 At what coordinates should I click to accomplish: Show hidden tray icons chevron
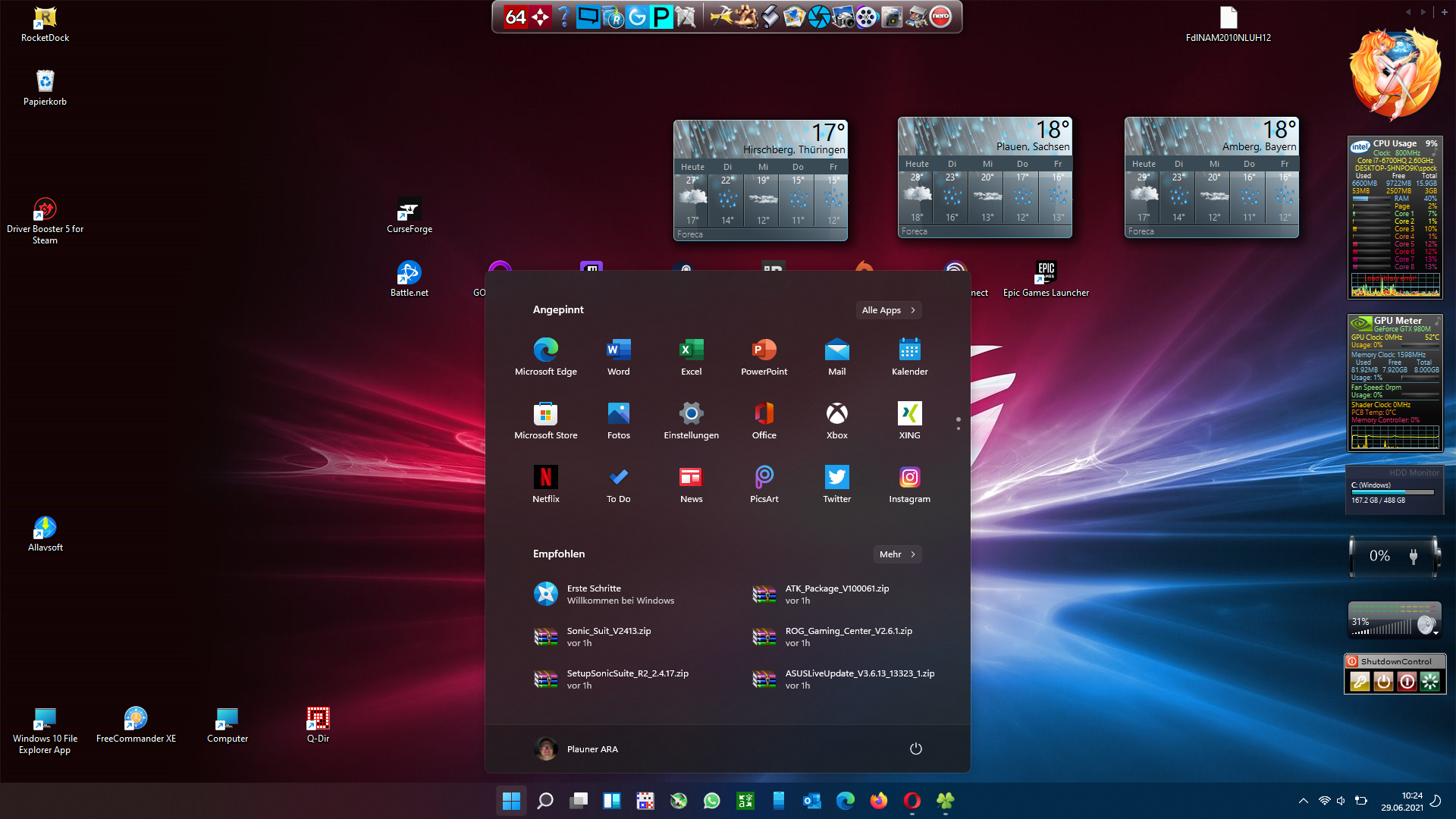click(x=1303, y=801)
